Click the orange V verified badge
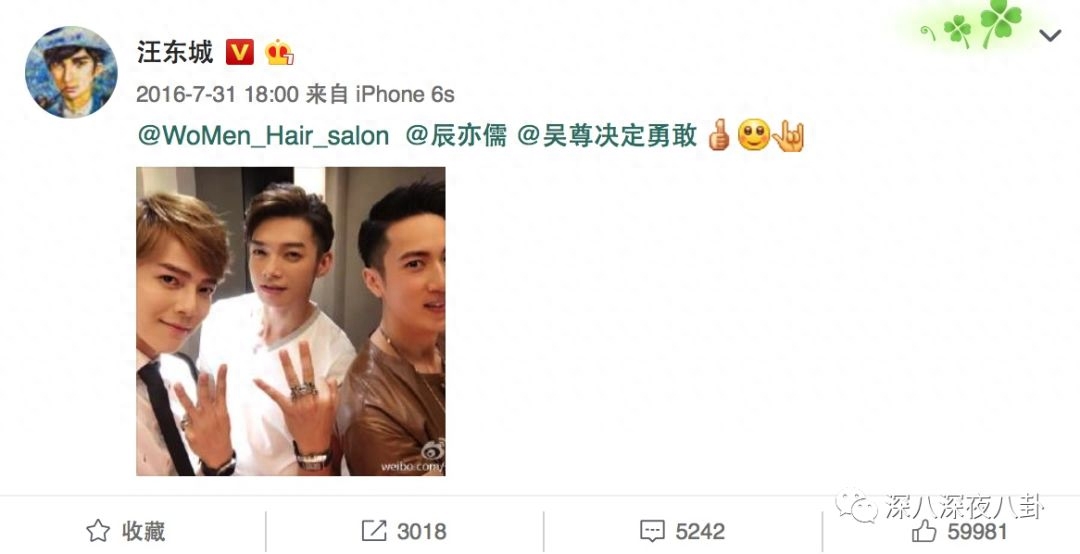Screen dimensions: 1080x554 [240, 52]
